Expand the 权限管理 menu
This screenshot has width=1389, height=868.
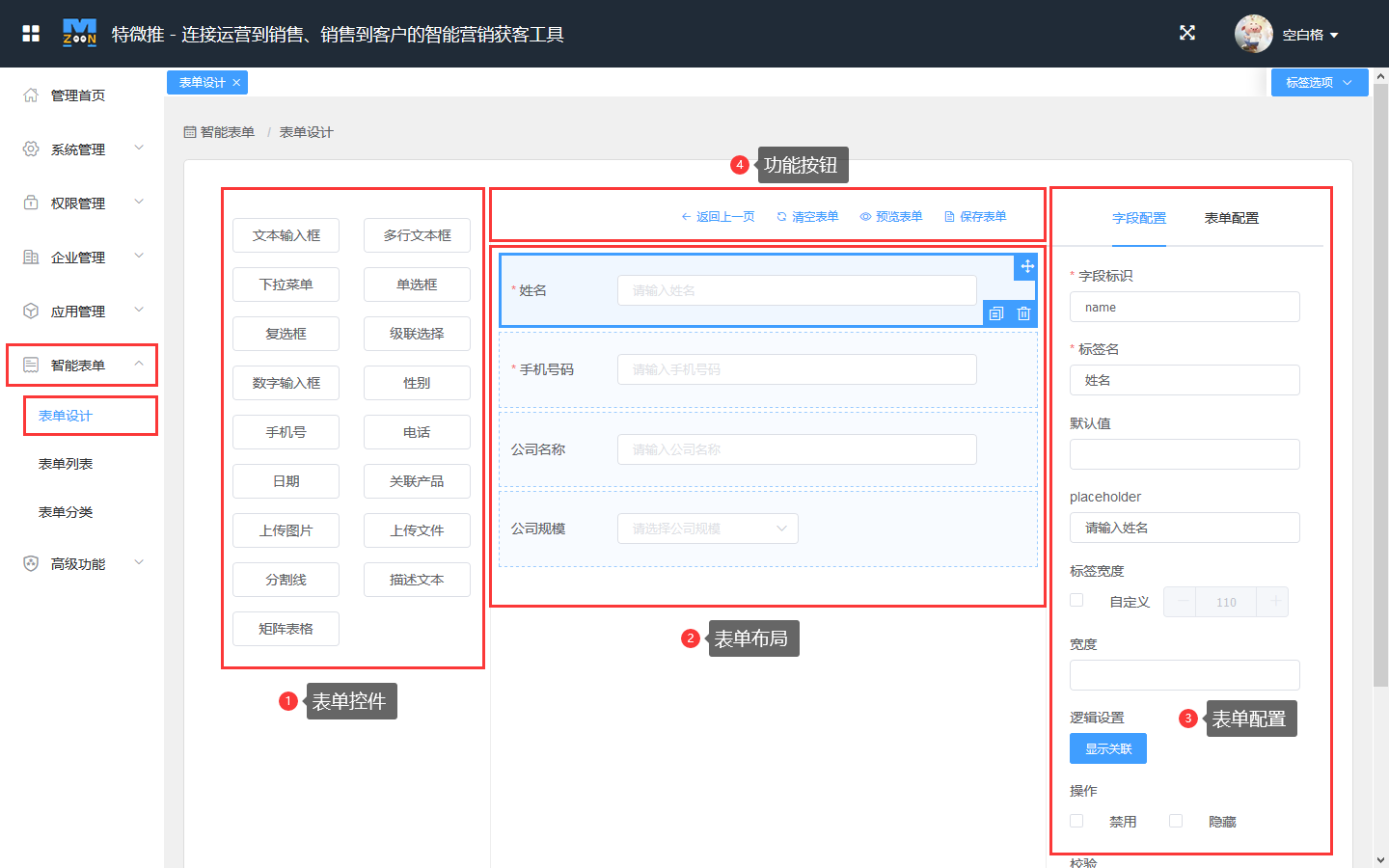(x=139, y=202)
